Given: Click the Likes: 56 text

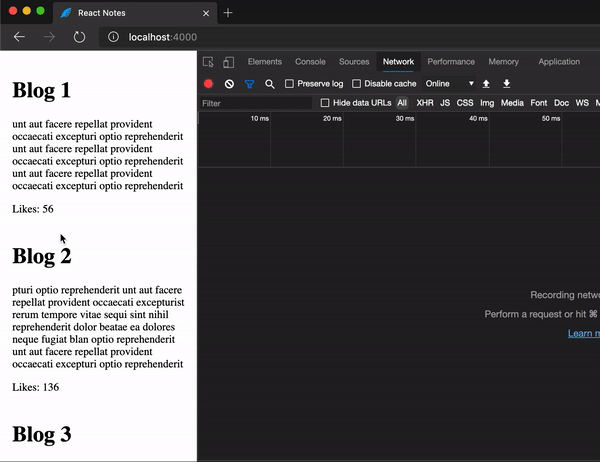Looking at the screenshot, I should coord(33,209).
